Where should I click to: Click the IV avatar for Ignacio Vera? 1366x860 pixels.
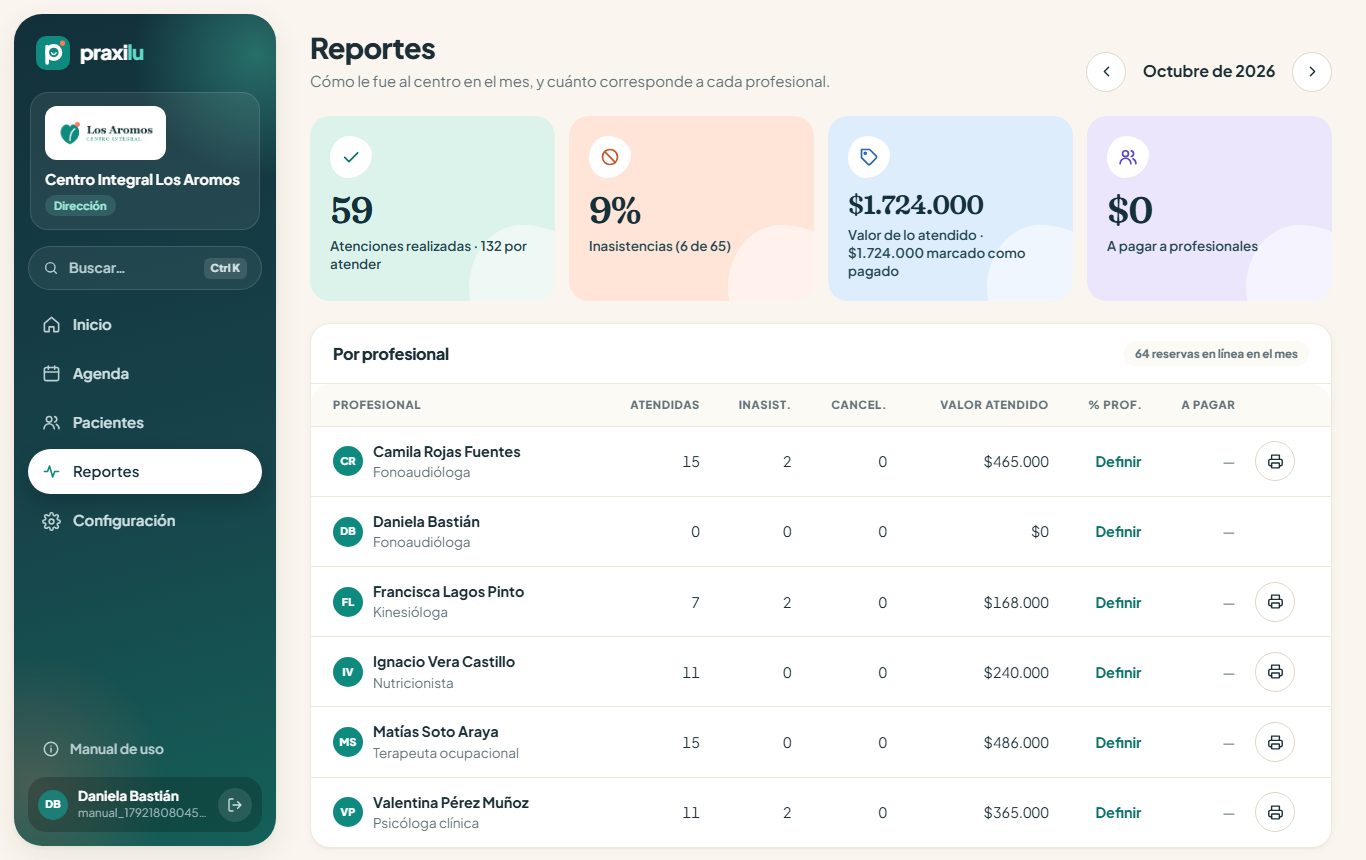pos(348,672)
